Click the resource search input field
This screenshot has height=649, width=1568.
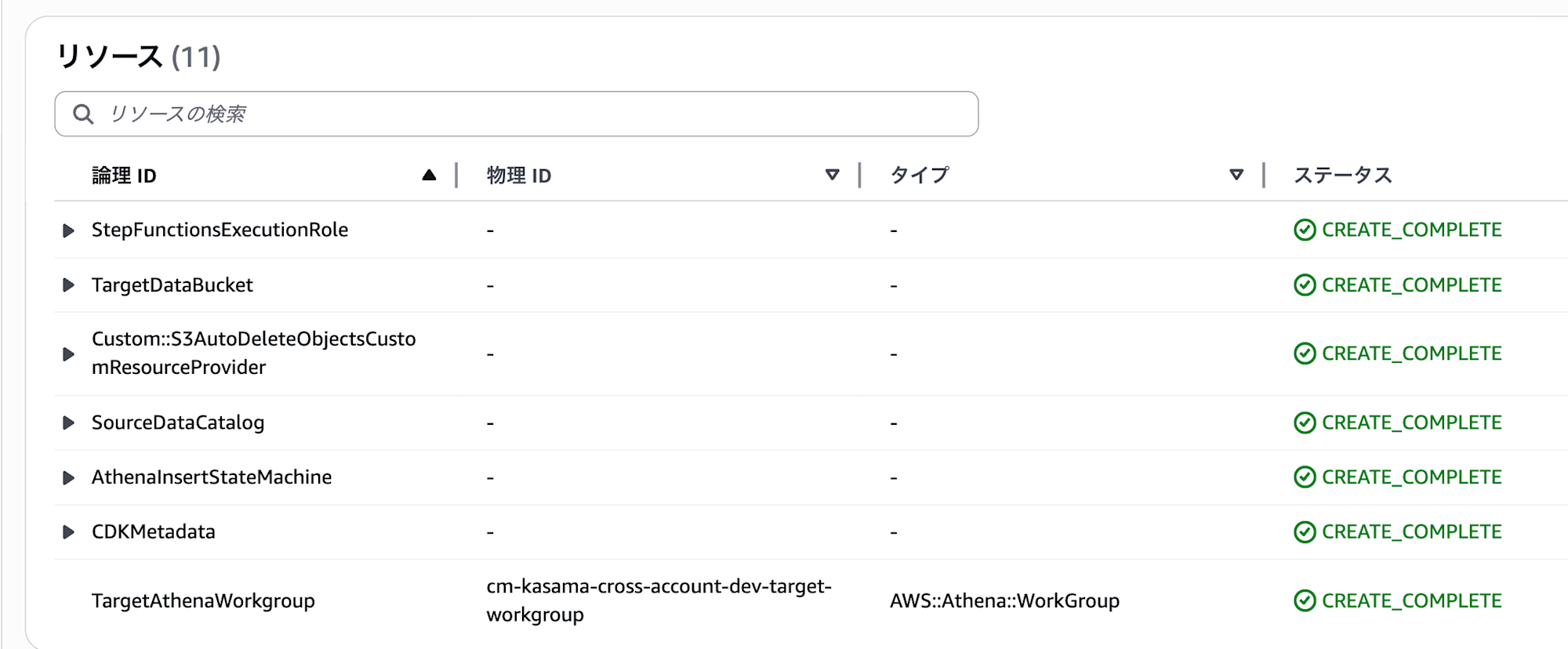coord(517,114)
